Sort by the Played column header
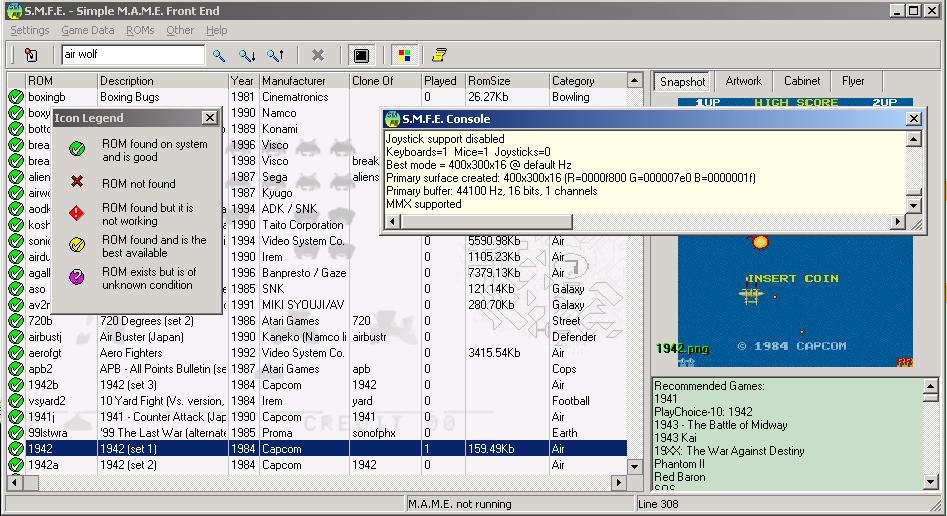 pos(443,80)
